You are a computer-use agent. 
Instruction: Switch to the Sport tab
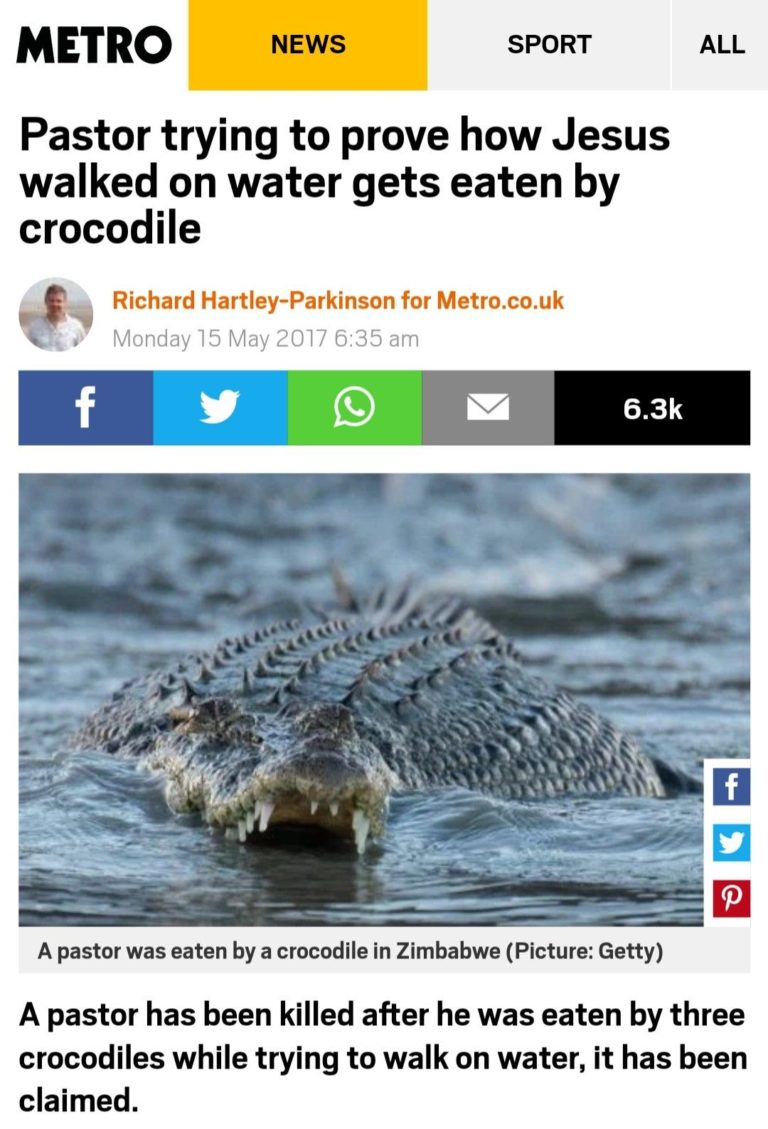click(x=549, y=45)
